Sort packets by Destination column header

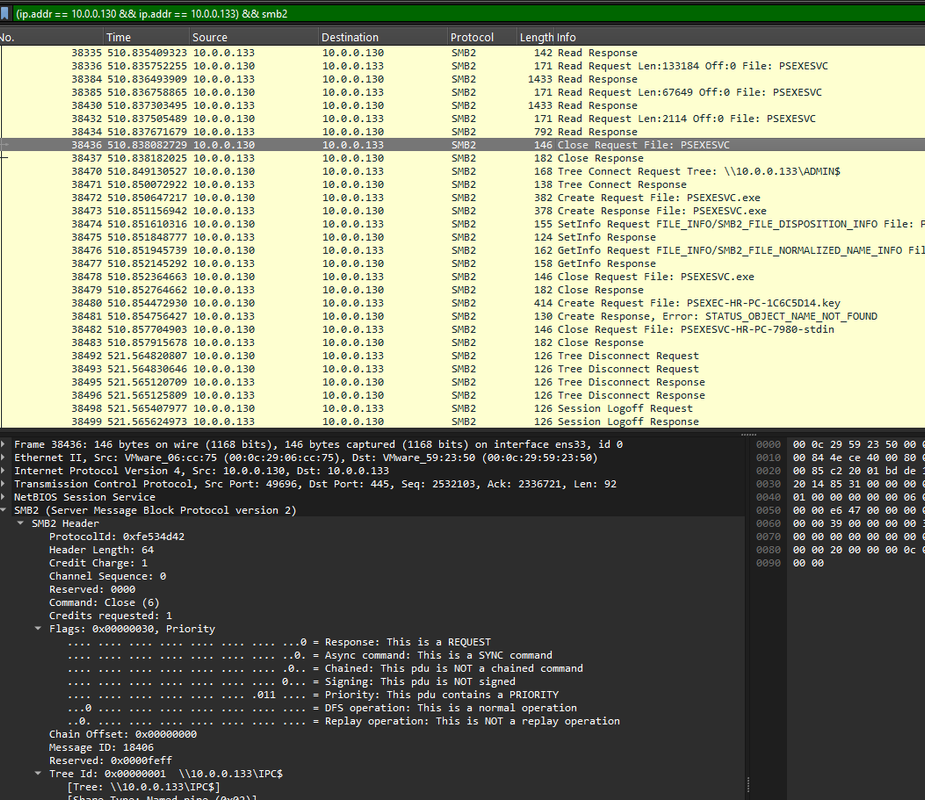[x=383, y=37]
